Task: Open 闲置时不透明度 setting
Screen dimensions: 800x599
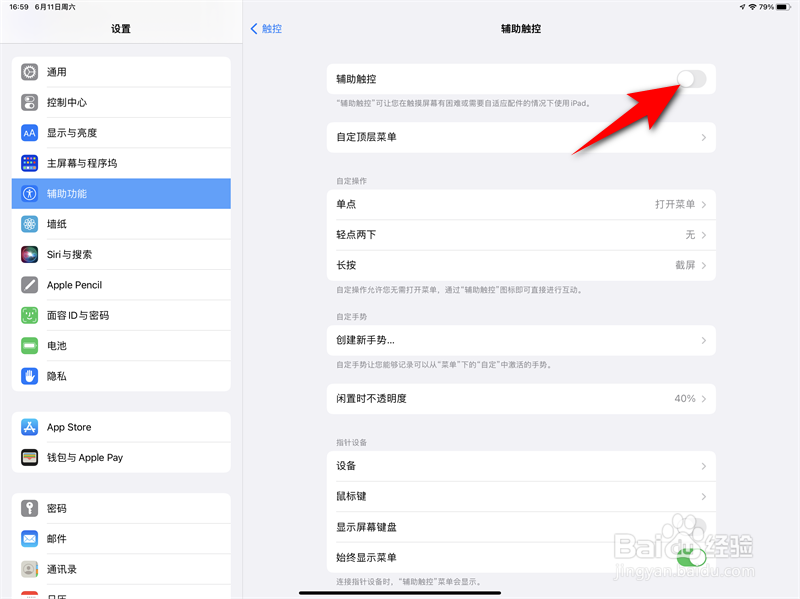Action: tap(521, 399)
